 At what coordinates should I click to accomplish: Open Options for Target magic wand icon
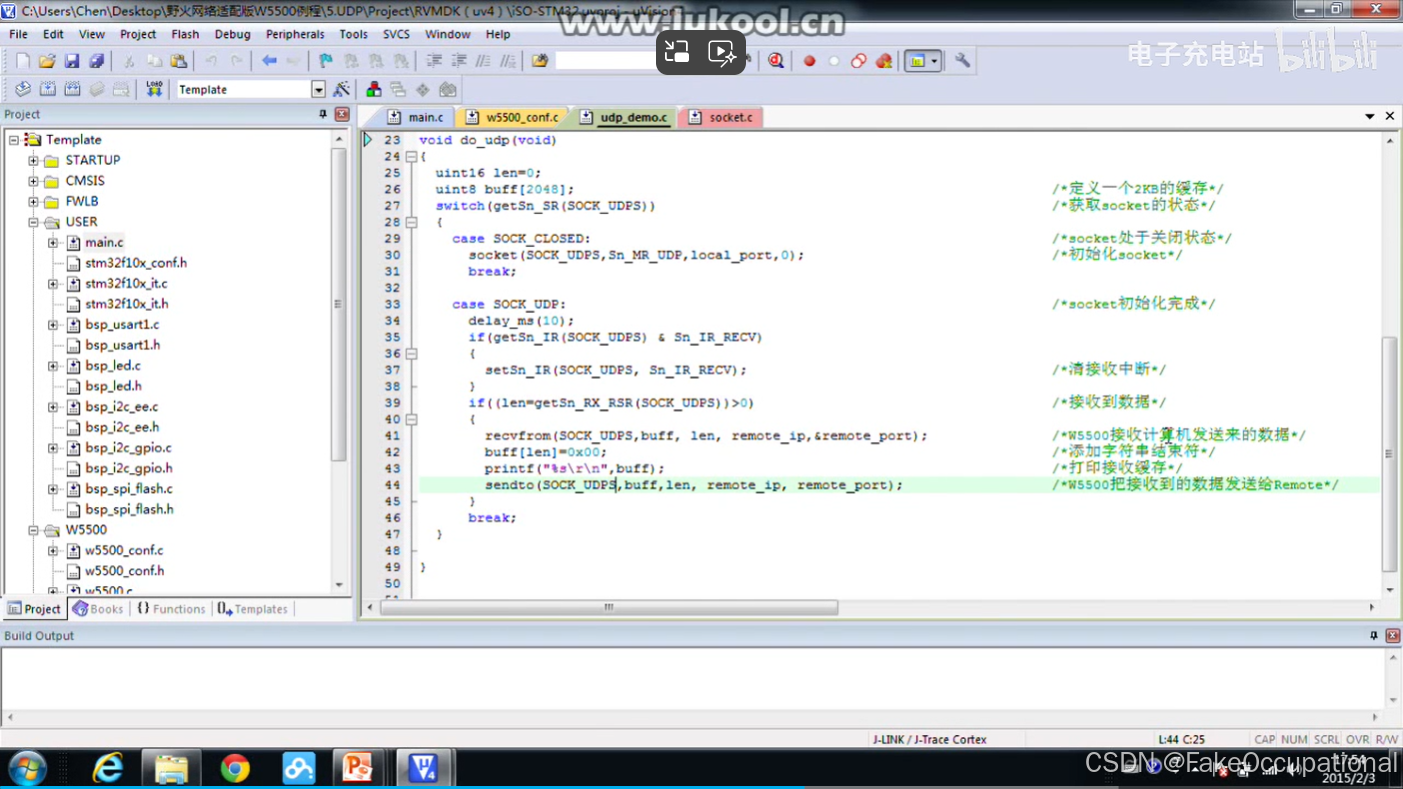tap(341, 90)
